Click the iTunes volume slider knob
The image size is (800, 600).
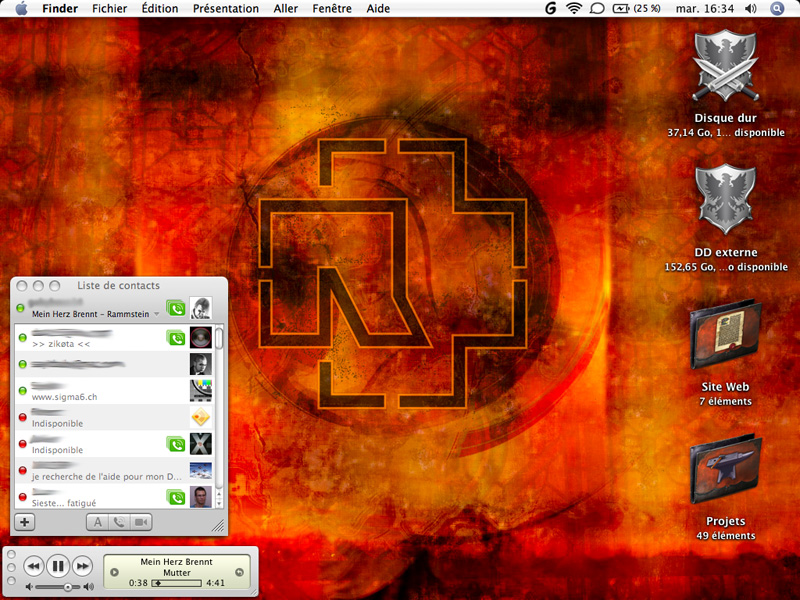point(67,588)
